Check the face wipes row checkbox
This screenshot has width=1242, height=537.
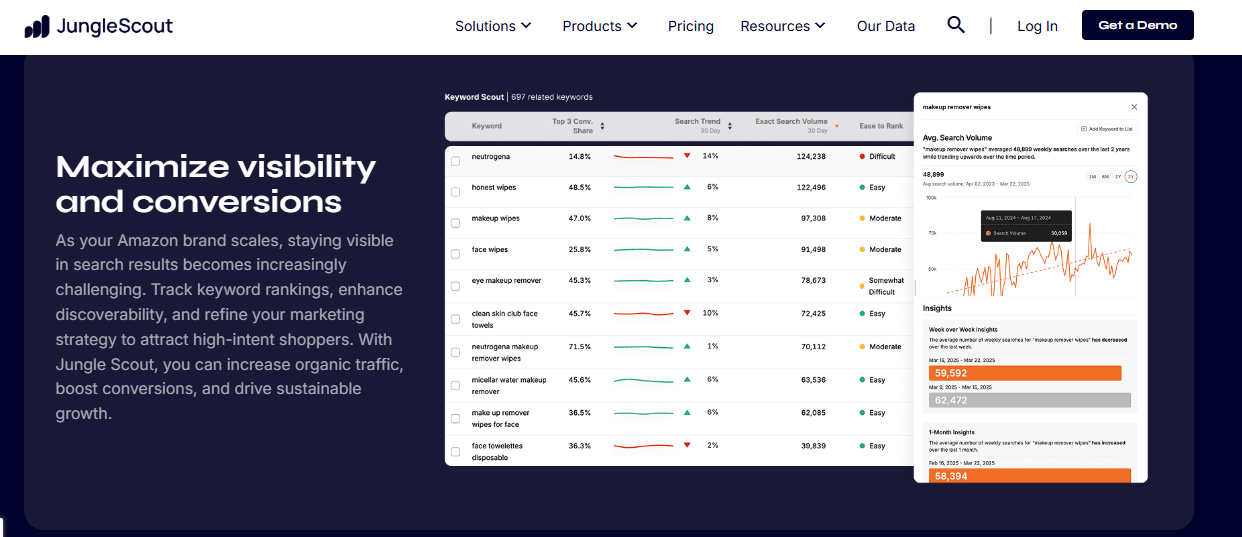click(x=456, y=253)
